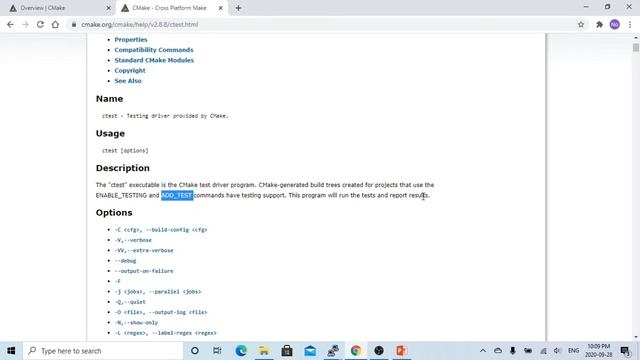Switch to the Overview | CMake tab

(x=59, y=8)
